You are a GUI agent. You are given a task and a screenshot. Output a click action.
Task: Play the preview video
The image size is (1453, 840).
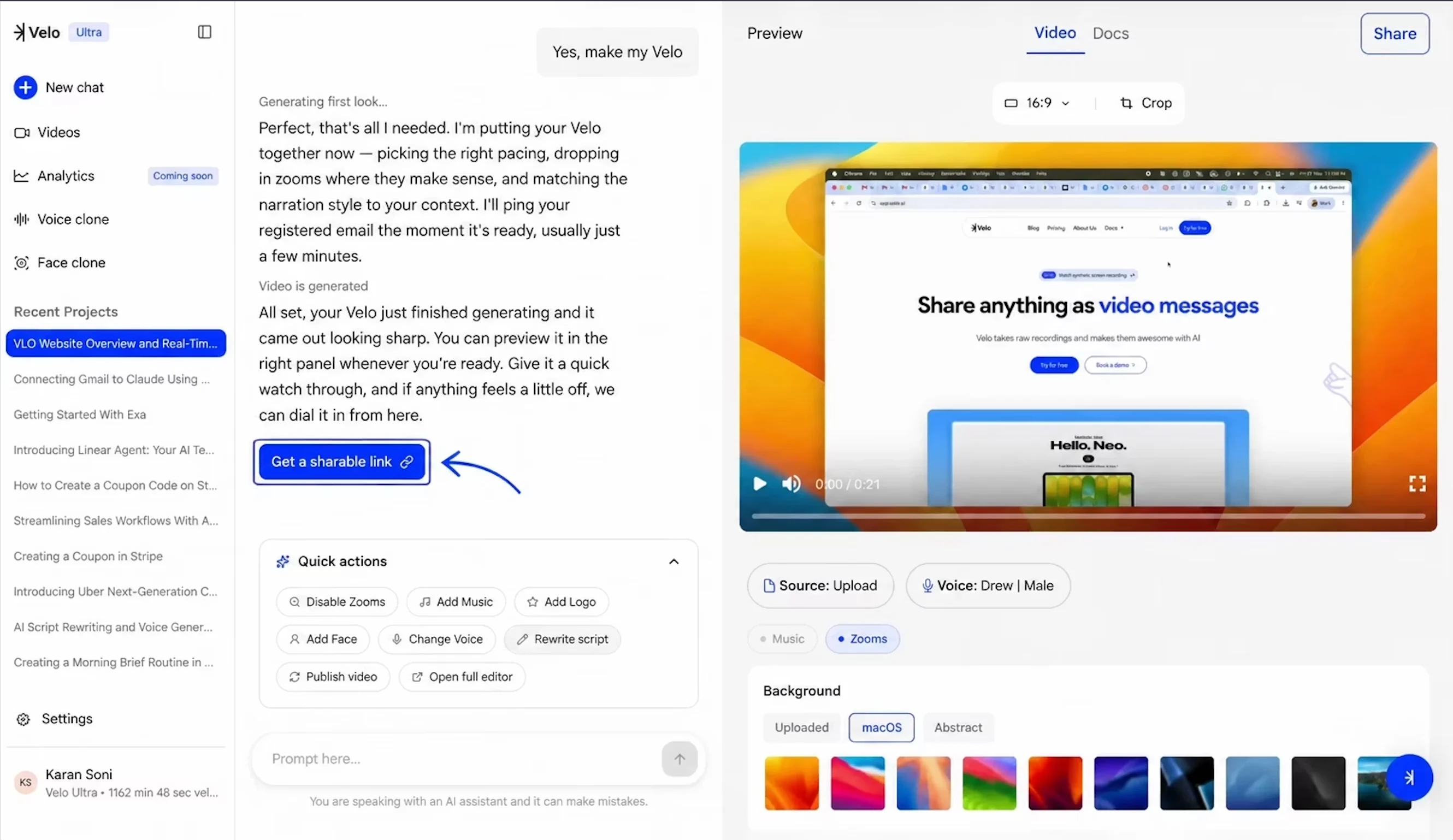760,484
